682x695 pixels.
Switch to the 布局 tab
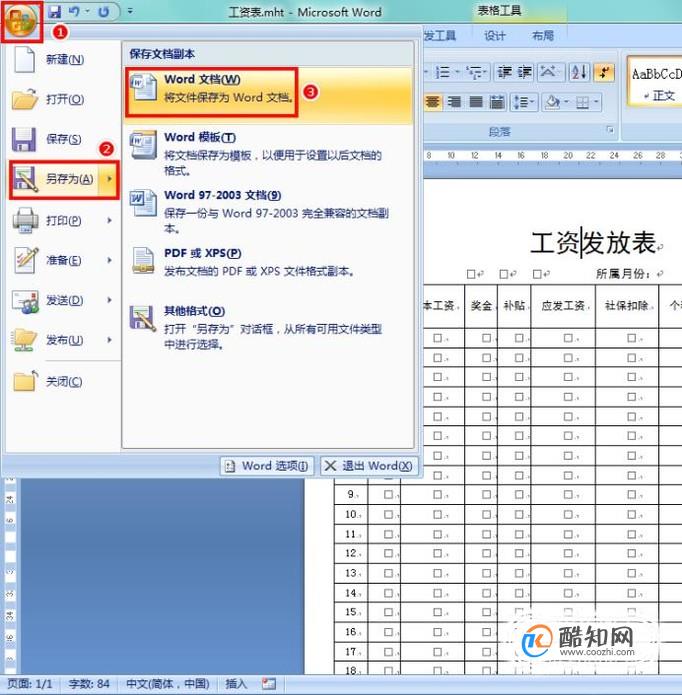pyautogui.click(x=543, y=35)
